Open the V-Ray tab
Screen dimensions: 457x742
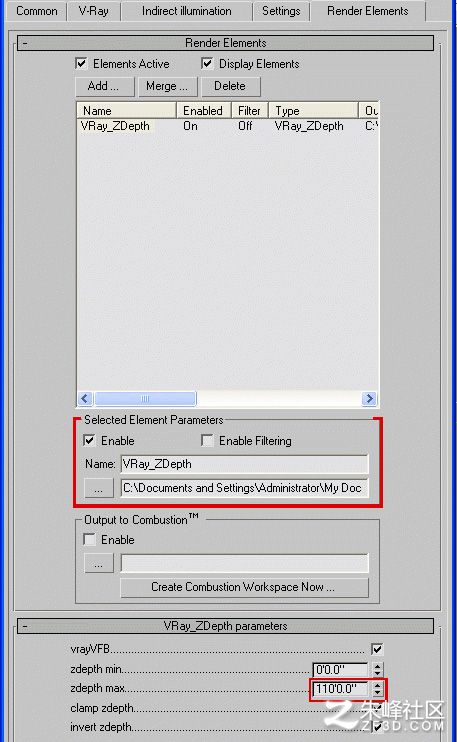[x=94, y=11]
